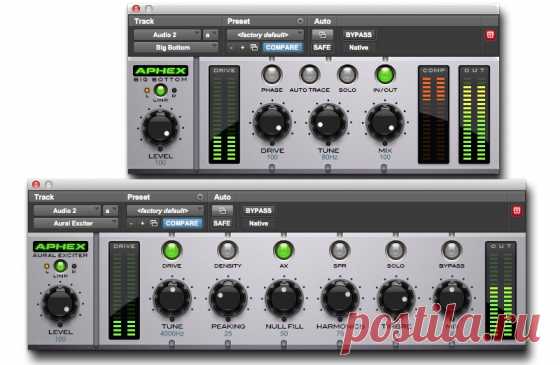This screenshot has height=365, width=560.
Task: Open the Preset menu circle icon in Aural Exciter window
Action: tap(200, 197)
